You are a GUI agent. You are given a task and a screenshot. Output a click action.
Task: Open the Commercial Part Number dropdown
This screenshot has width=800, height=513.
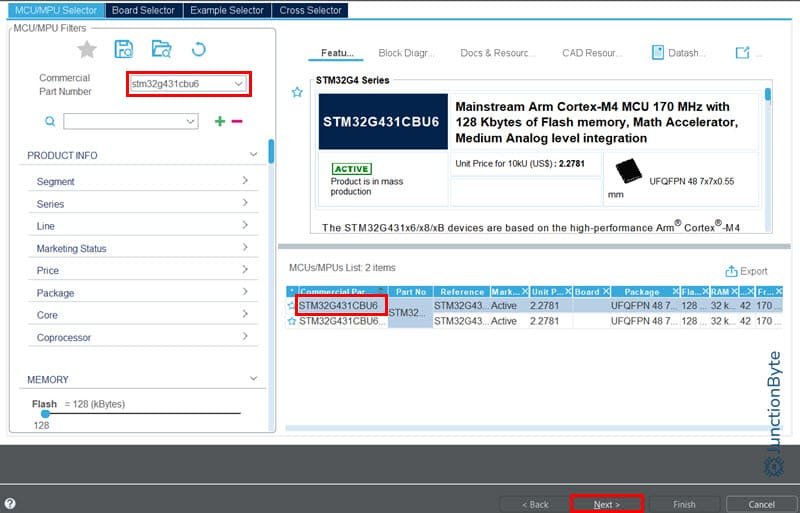238,84
